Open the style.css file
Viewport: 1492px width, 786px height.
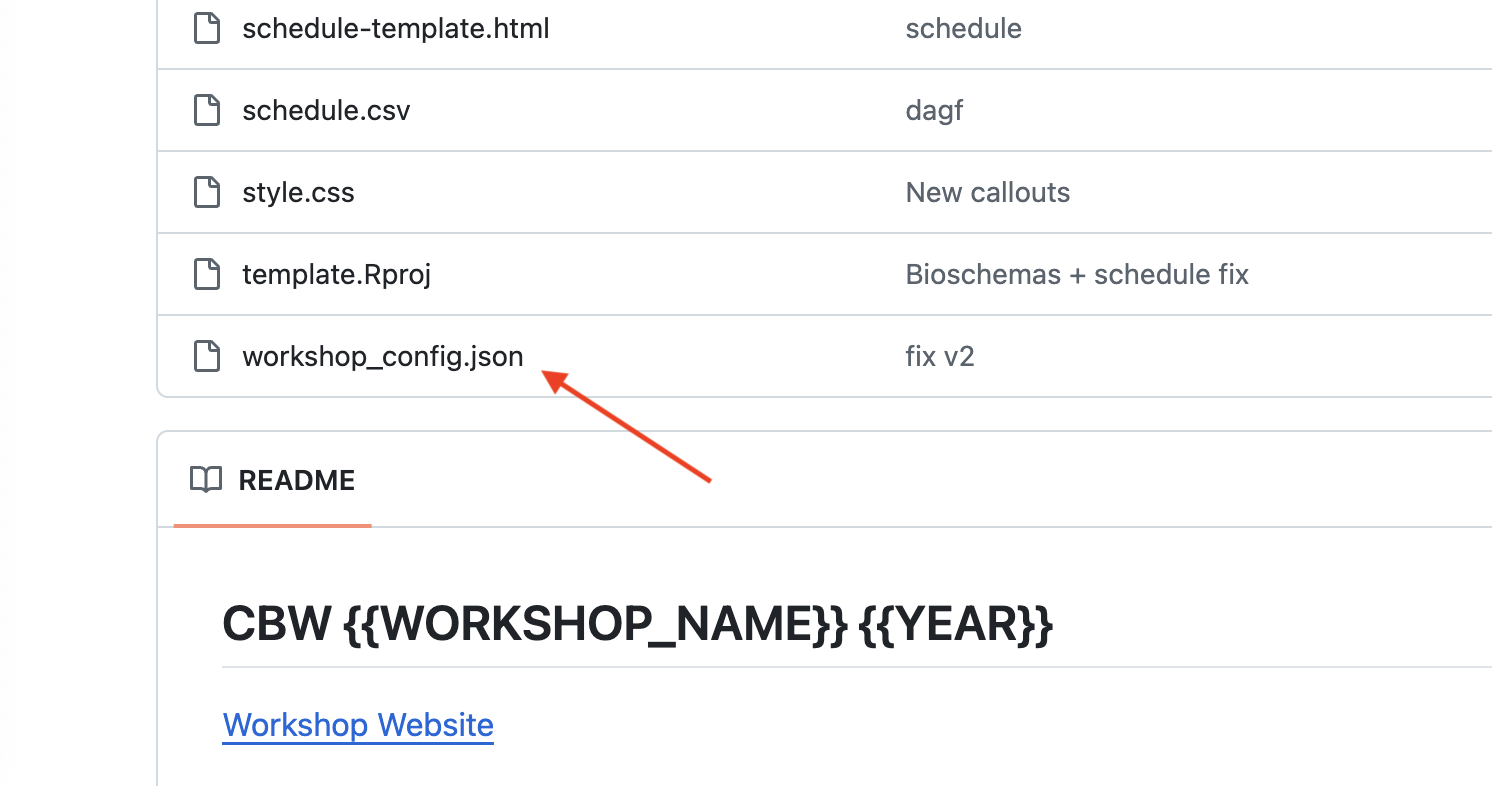point(298,192)
